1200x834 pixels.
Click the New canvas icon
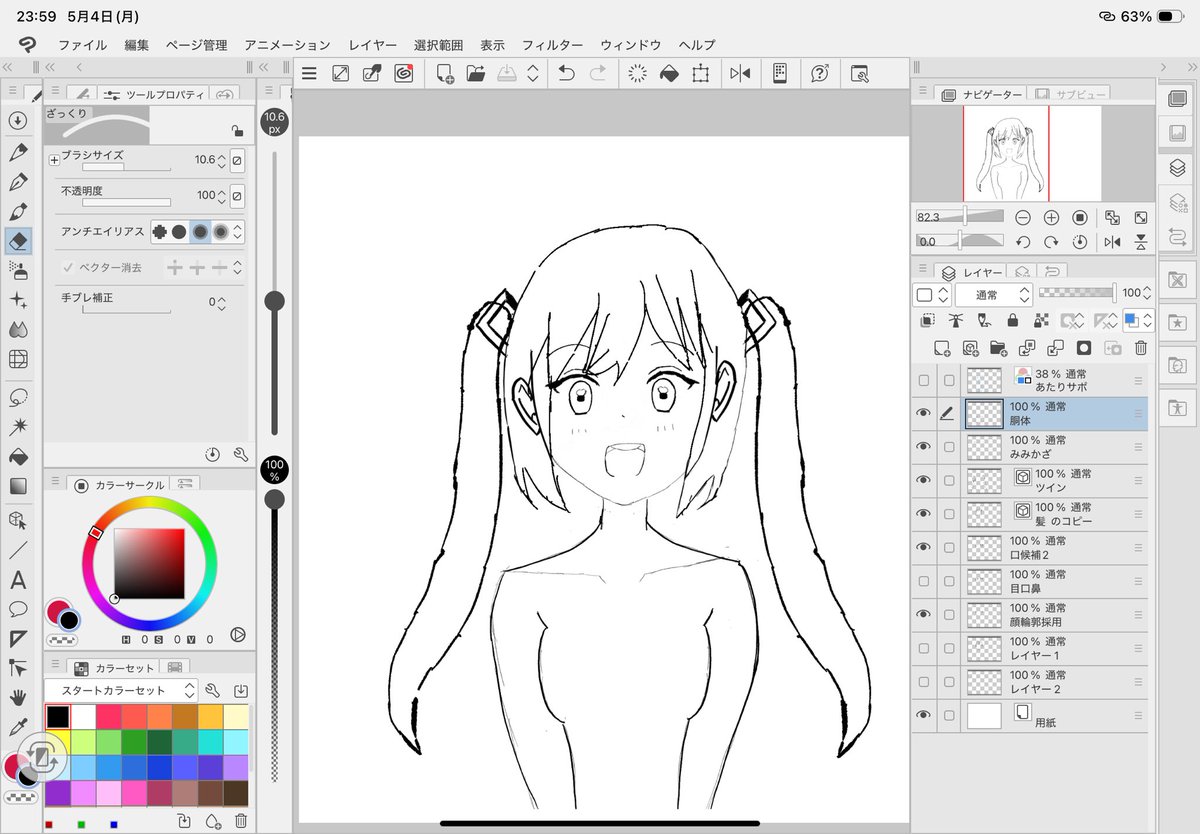445,73
